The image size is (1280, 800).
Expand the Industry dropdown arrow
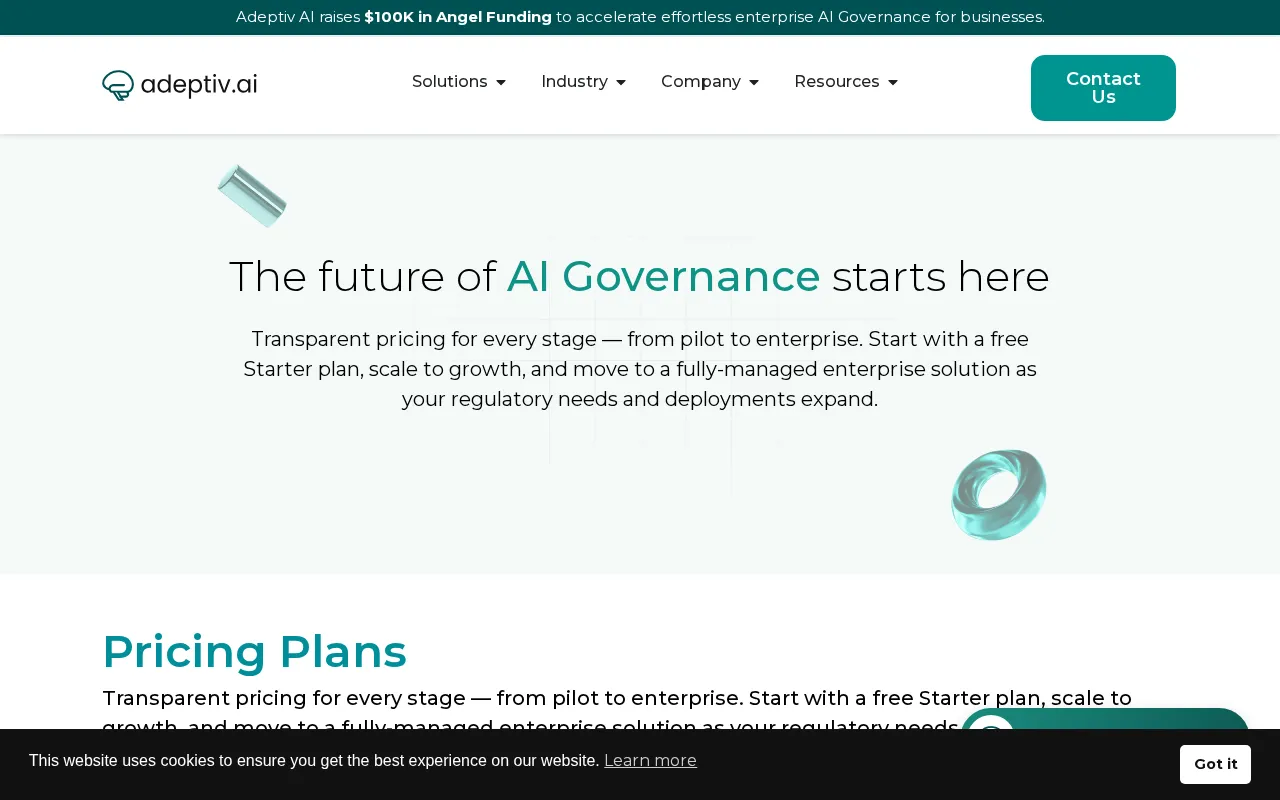(x=621, y=82)
